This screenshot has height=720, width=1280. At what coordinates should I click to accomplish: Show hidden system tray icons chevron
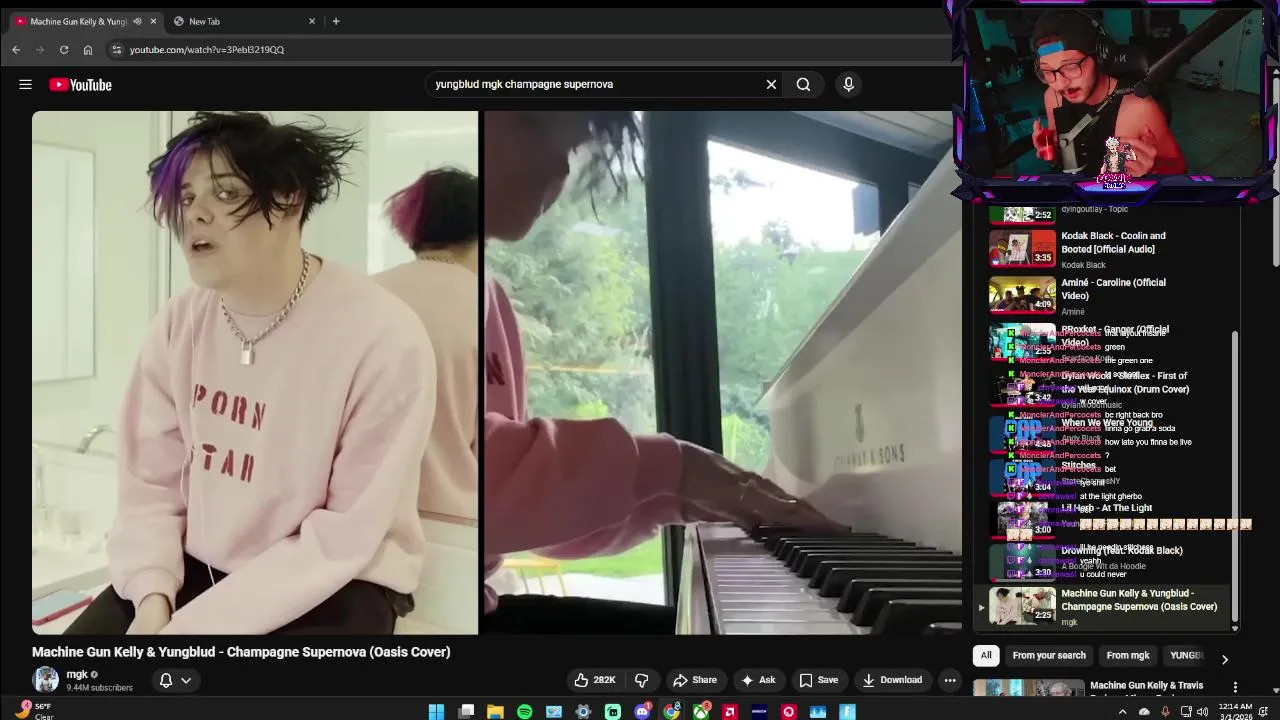[x=1122, y=712]
